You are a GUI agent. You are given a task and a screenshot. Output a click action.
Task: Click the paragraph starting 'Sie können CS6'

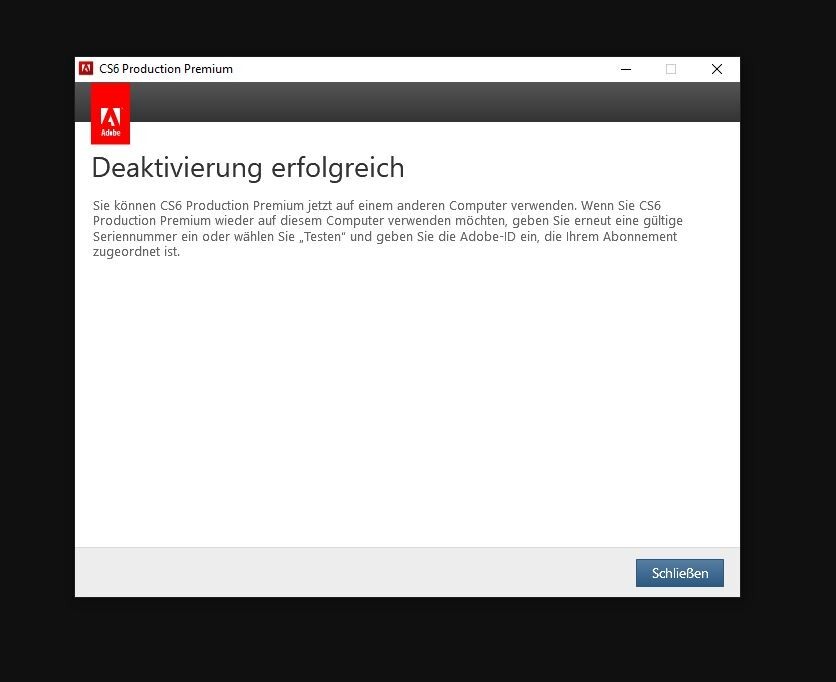[388, 228]
